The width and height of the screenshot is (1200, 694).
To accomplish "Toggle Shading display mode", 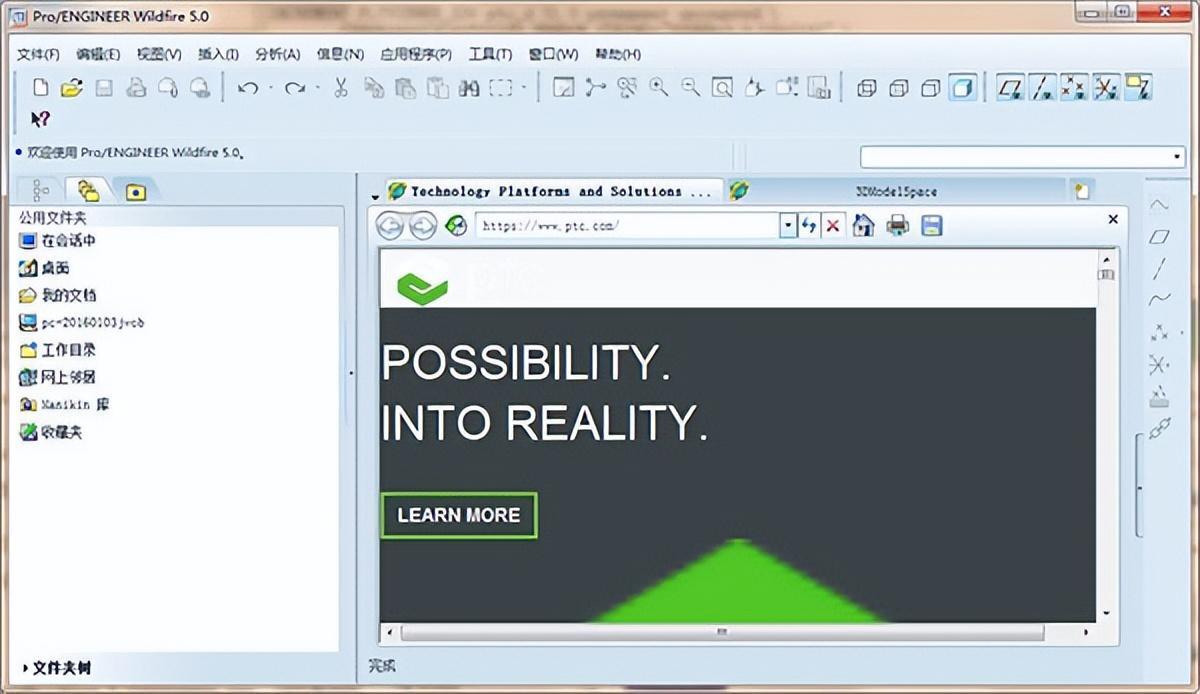I will coord(963,88).
